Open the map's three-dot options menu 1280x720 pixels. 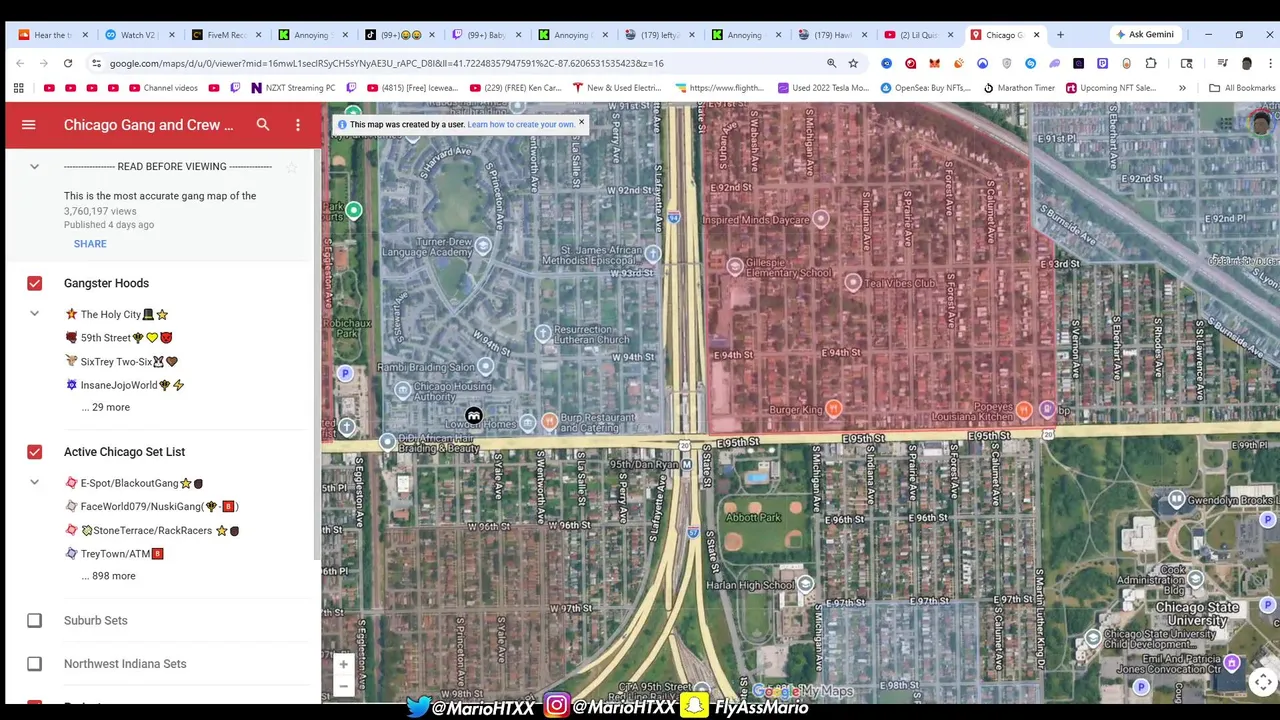click(x=297, y=125)
